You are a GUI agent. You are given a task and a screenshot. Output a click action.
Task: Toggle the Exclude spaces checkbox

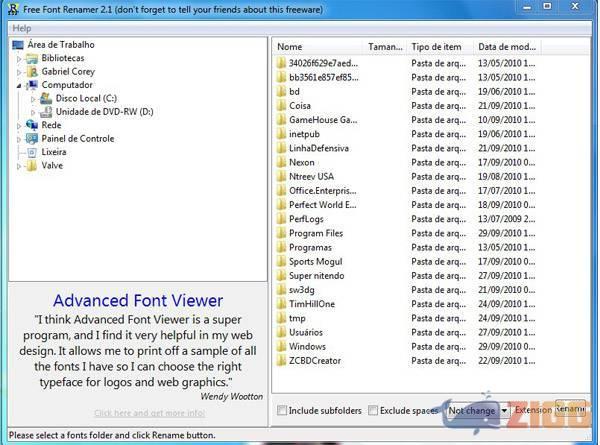tap(373, 410)
